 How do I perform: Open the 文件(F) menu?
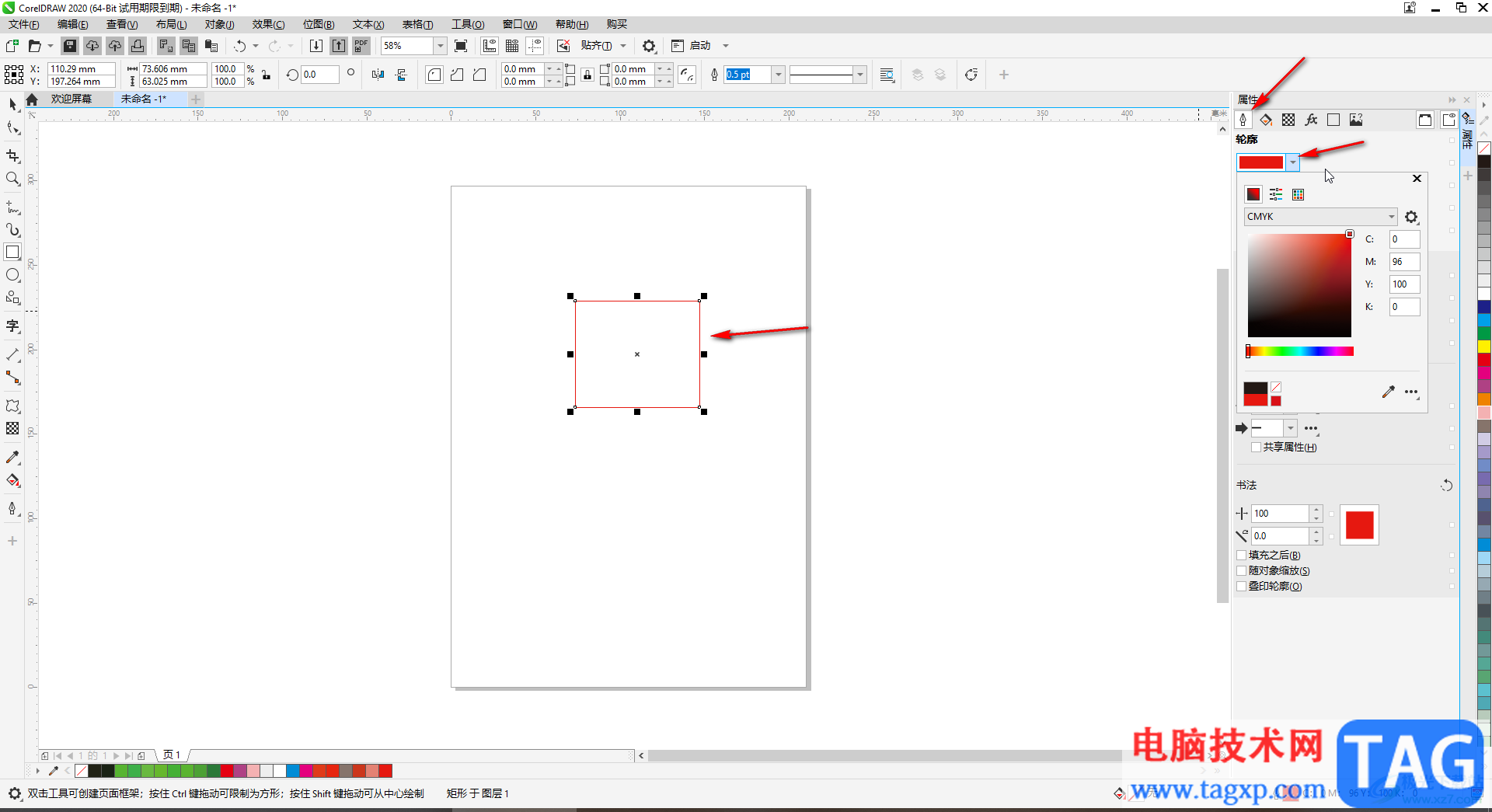tap(24, 24)
